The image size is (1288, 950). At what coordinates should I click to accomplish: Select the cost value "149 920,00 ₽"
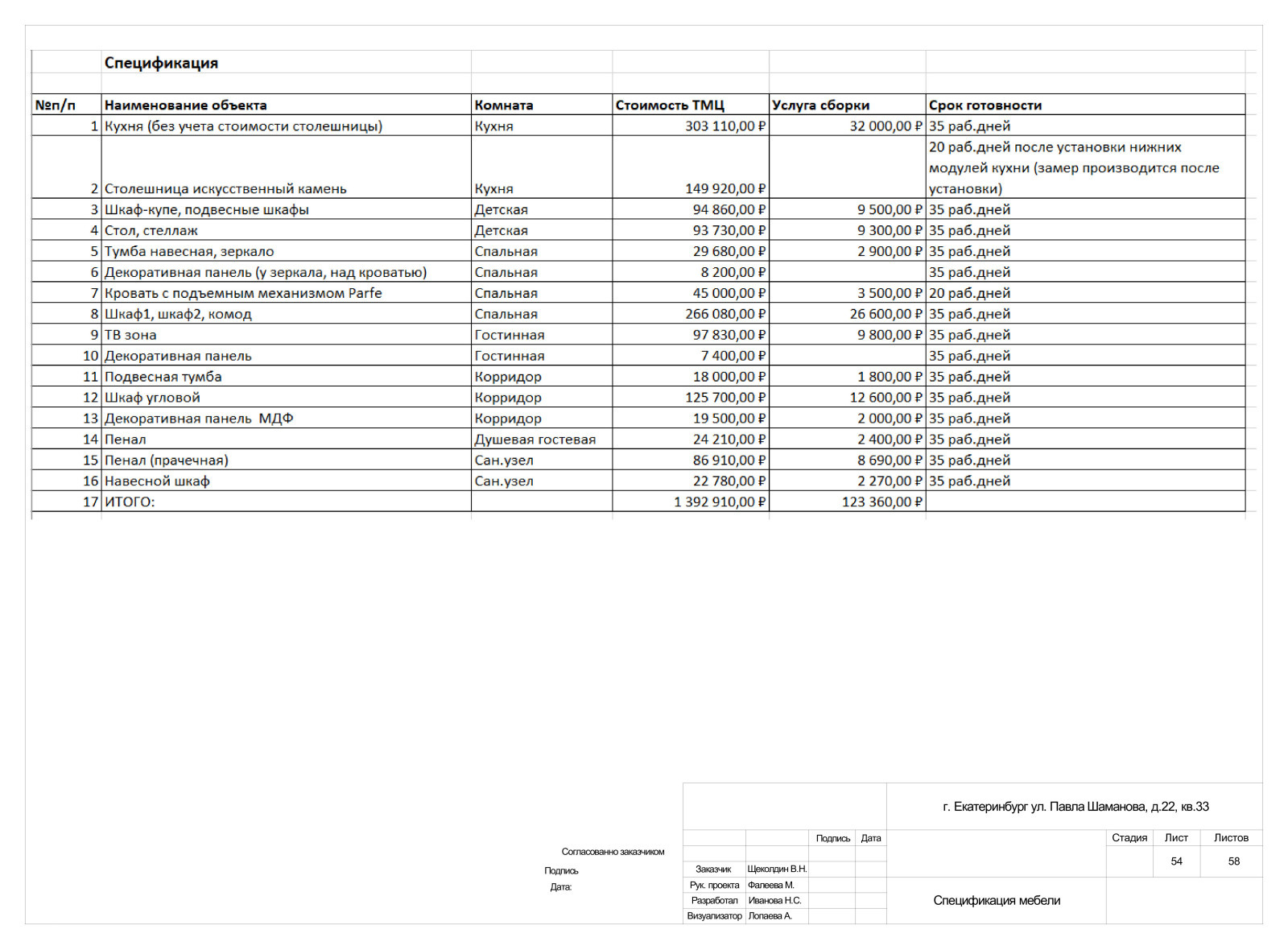(x=725, y=188)
